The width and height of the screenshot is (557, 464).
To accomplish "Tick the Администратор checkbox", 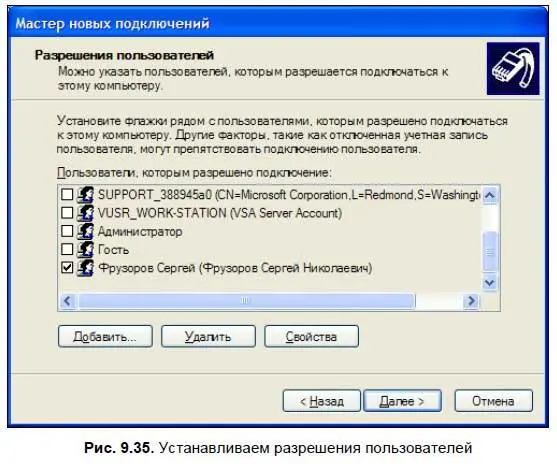I will click(x=67, y=231).
